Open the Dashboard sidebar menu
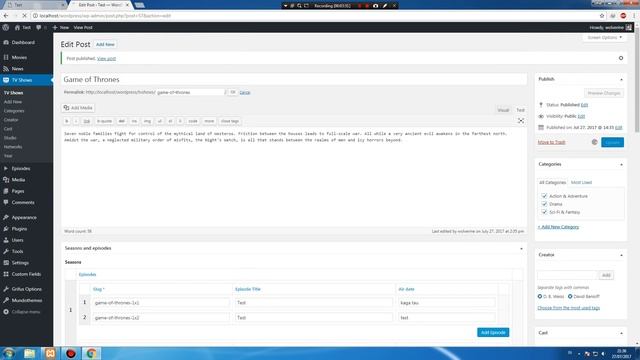 pyautogui.click(x=23, y=42)
